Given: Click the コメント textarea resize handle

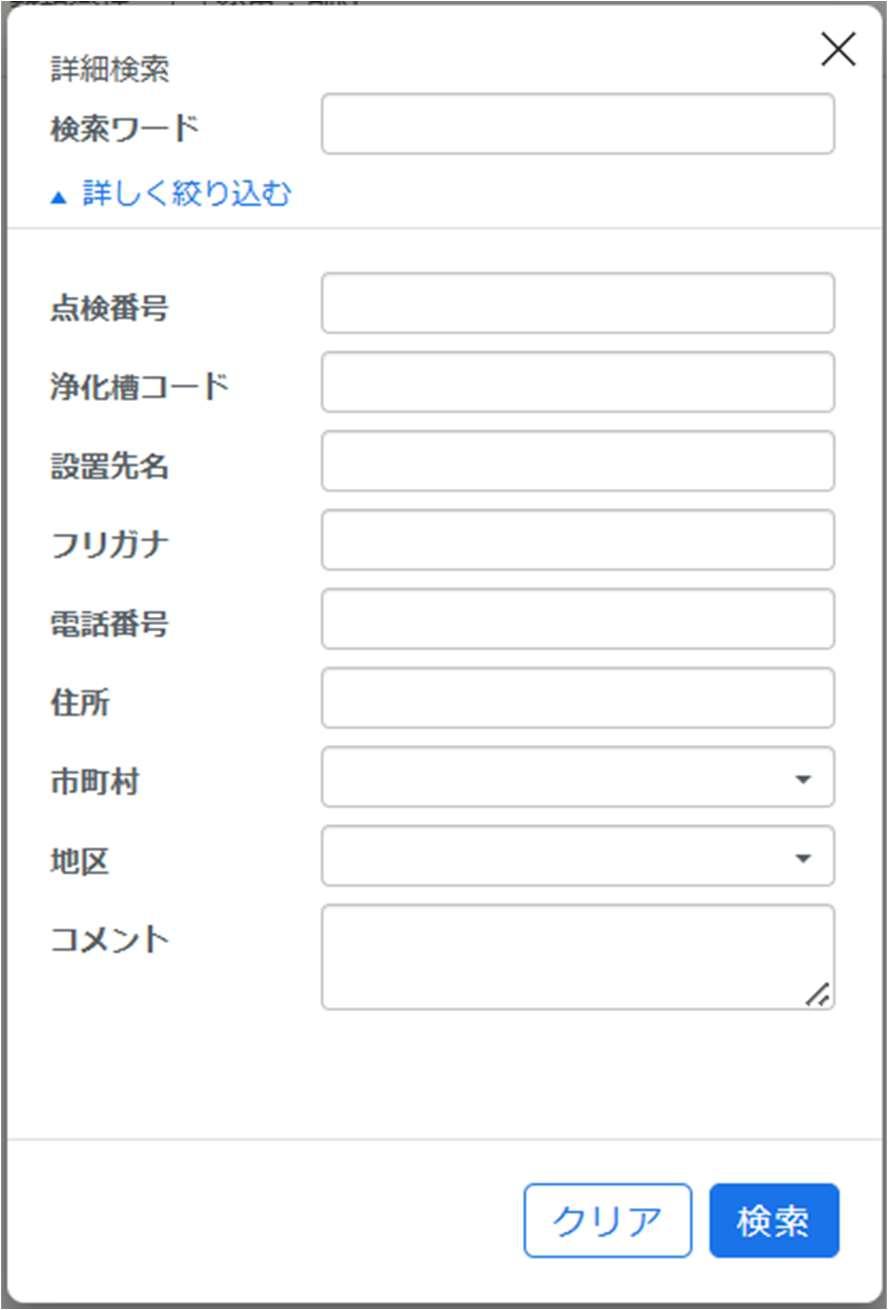Looking at the screenshot, I should (x=818, y=993).
